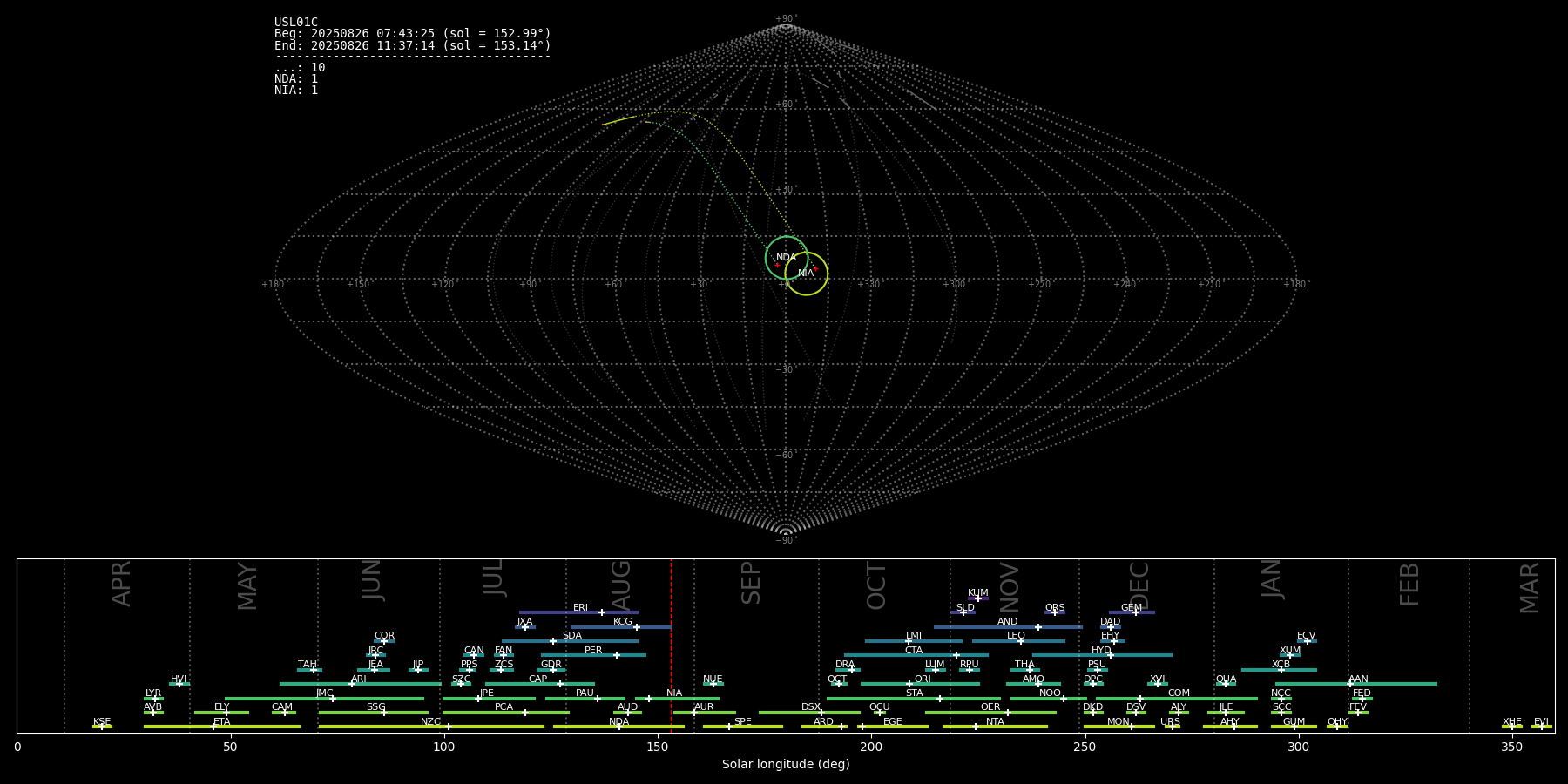Click the AUG month label in the timeline

(621, 585)
